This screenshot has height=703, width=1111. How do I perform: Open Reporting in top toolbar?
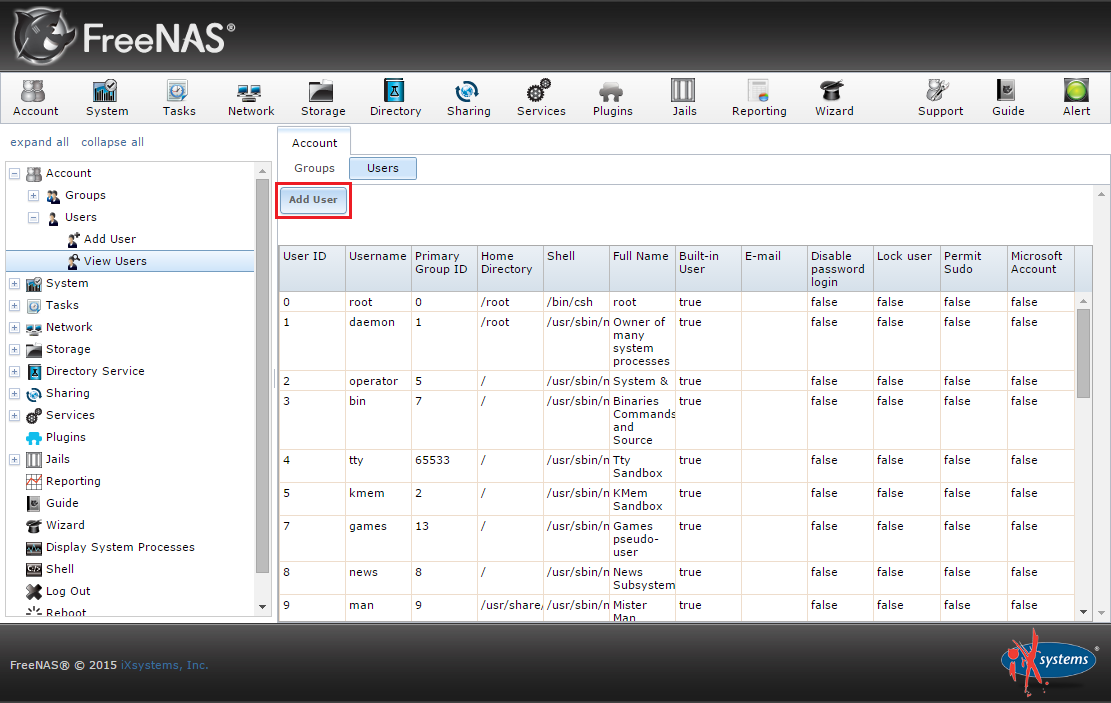(x=759, y=98)
